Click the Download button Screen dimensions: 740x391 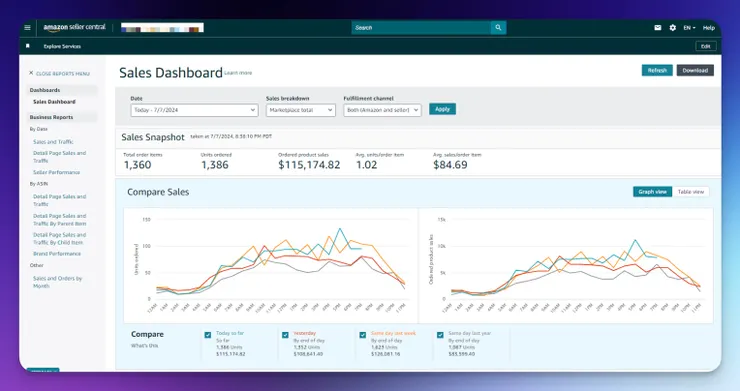point(695,70)
